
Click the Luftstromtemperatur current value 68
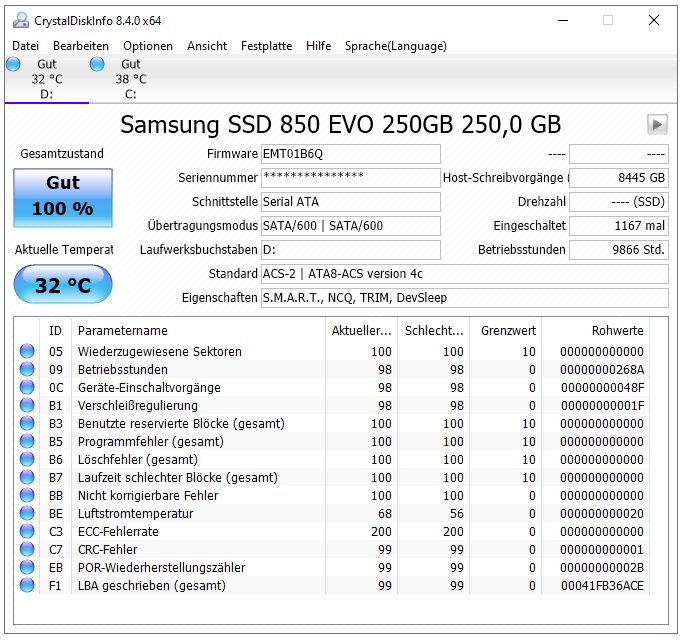[x=384, y=514]
